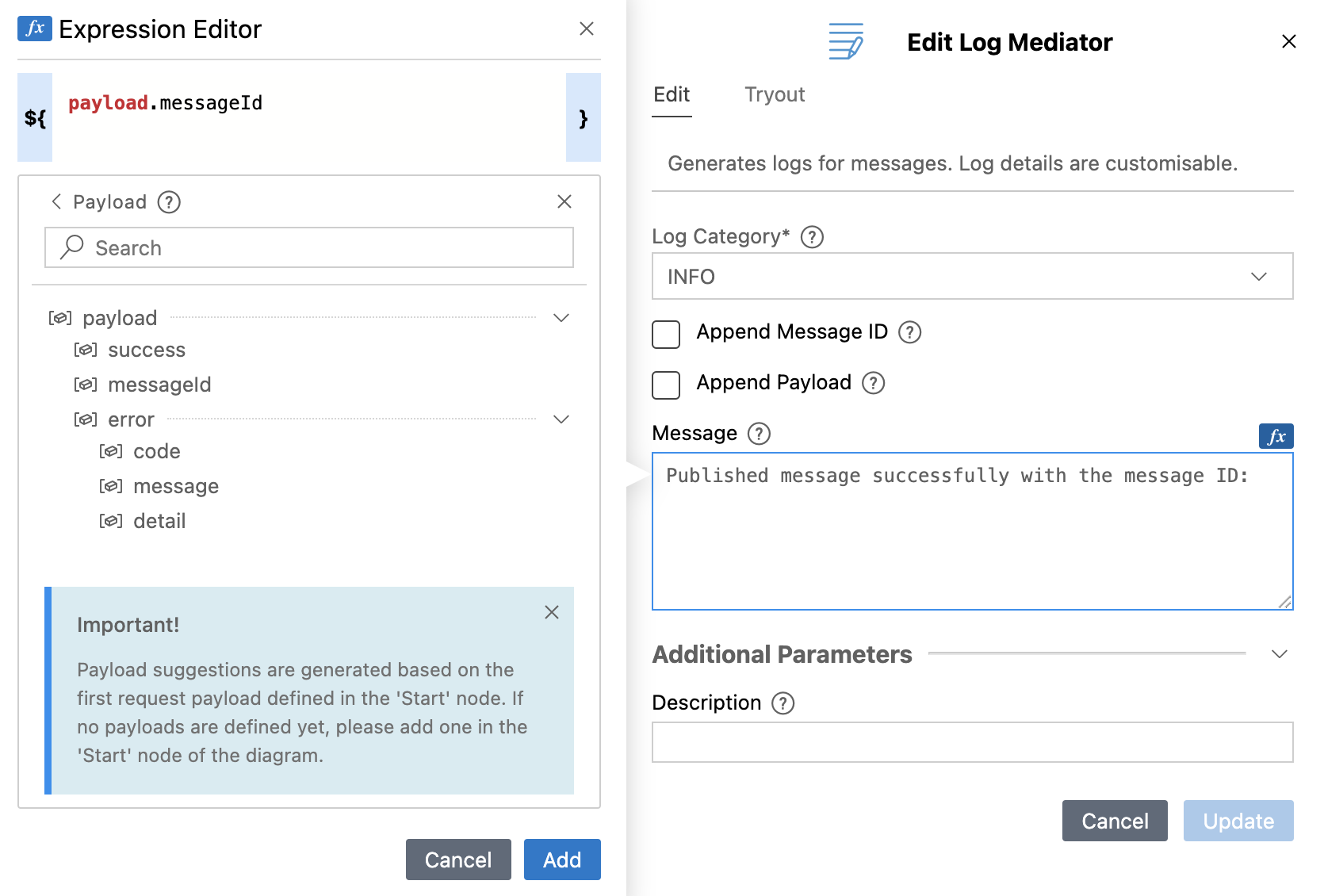
Task: Select the messageId payload field
Action: coord(159,385)
